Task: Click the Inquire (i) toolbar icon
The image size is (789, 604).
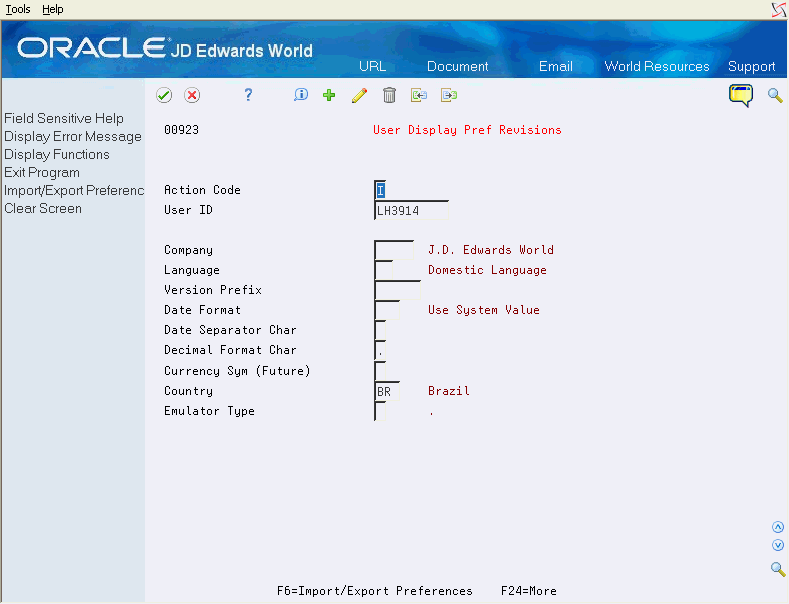Action: (x=300, y=95)
